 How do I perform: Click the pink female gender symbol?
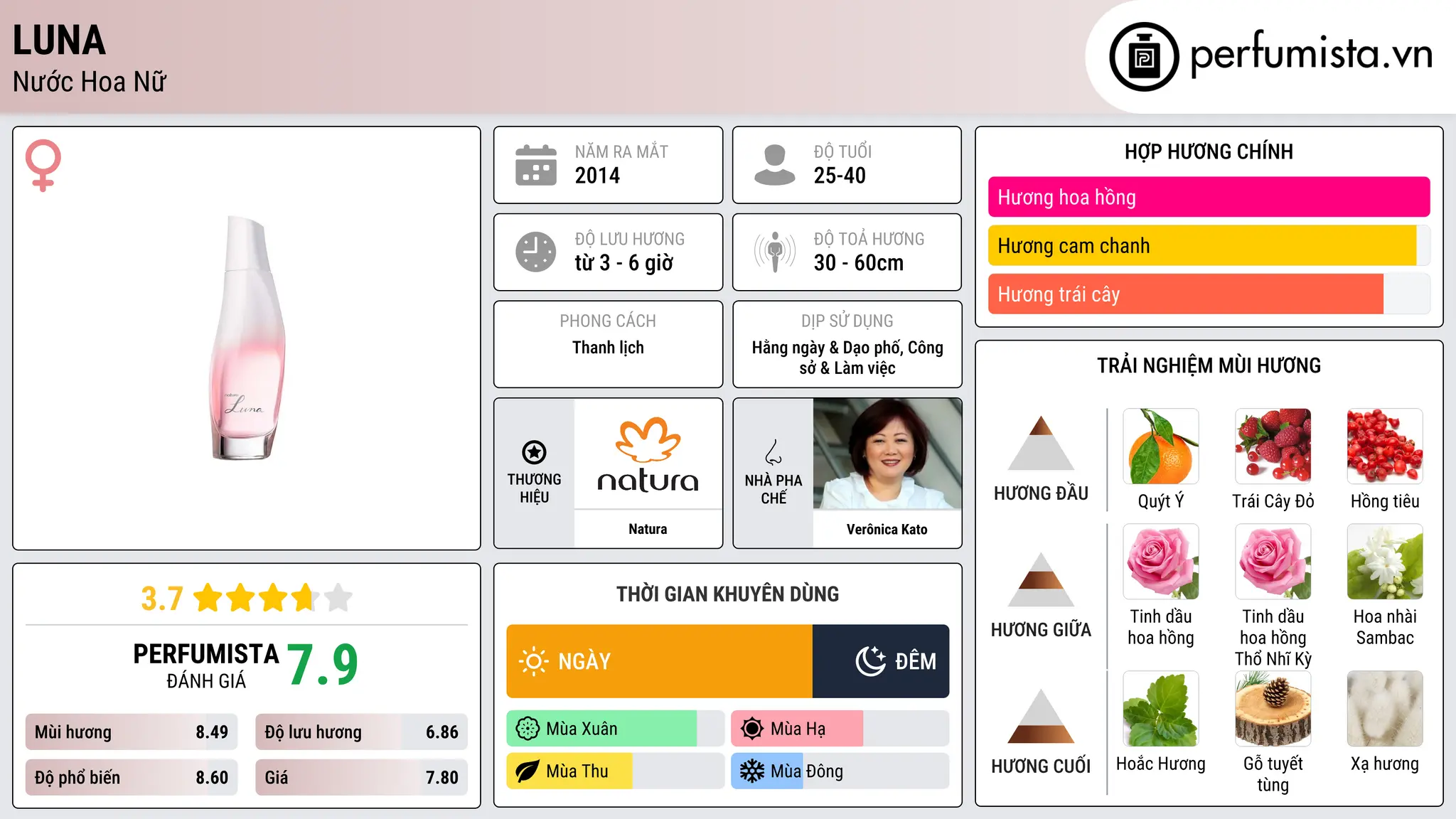(x=43, y=165)
